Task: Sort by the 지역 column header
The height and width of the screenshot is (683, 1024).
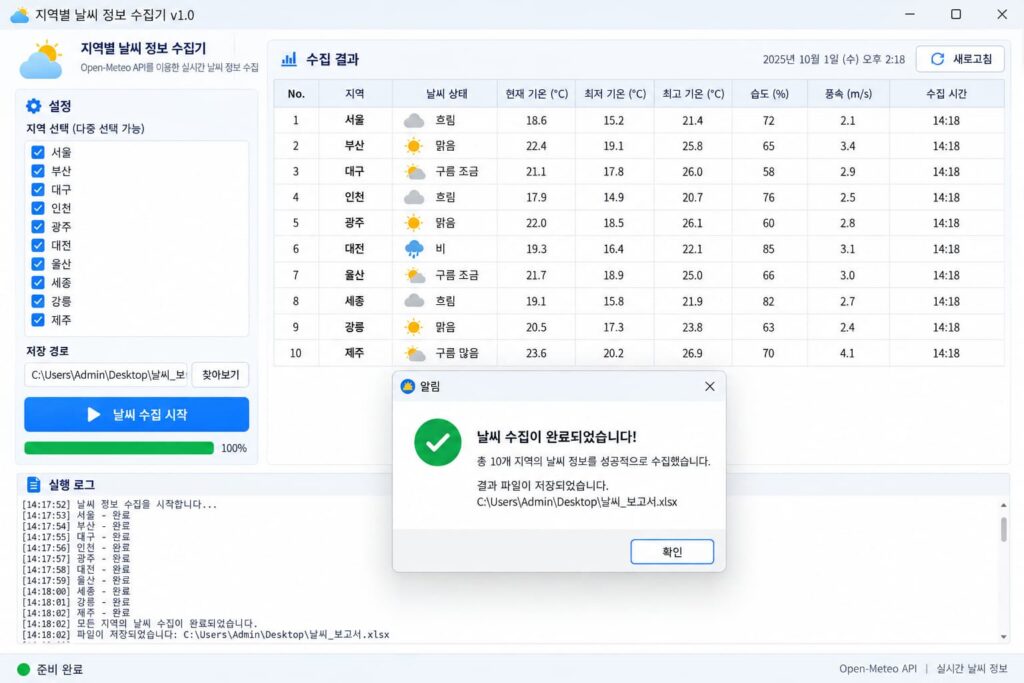Action: 355,94
